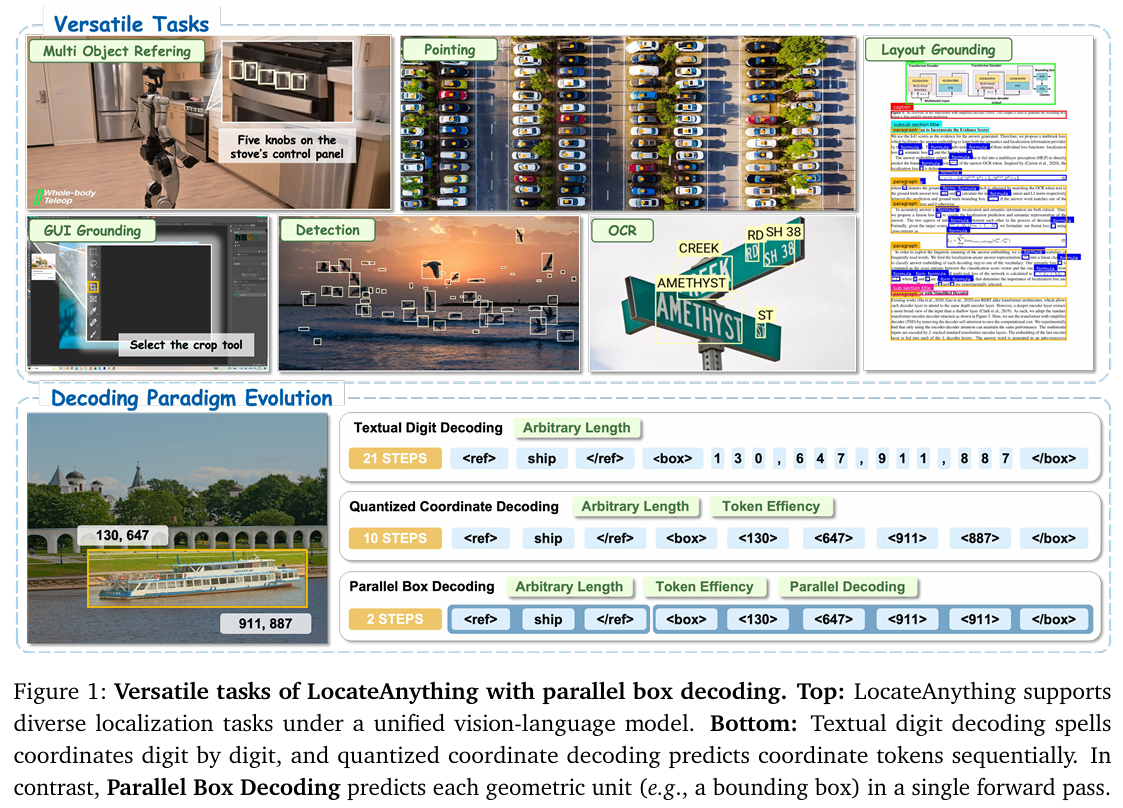Image resolution: width=1123 pixels, height=808 pixels.
Task: Click the stove knobs zoomed inset
Action: (287, 81)
